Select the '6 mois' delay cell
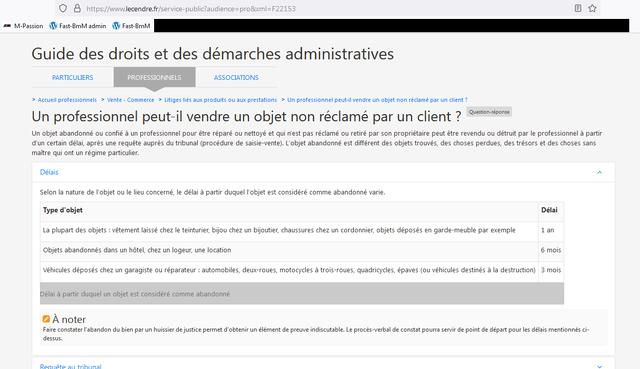The image size is (640, 369). (x=551, y=250)
